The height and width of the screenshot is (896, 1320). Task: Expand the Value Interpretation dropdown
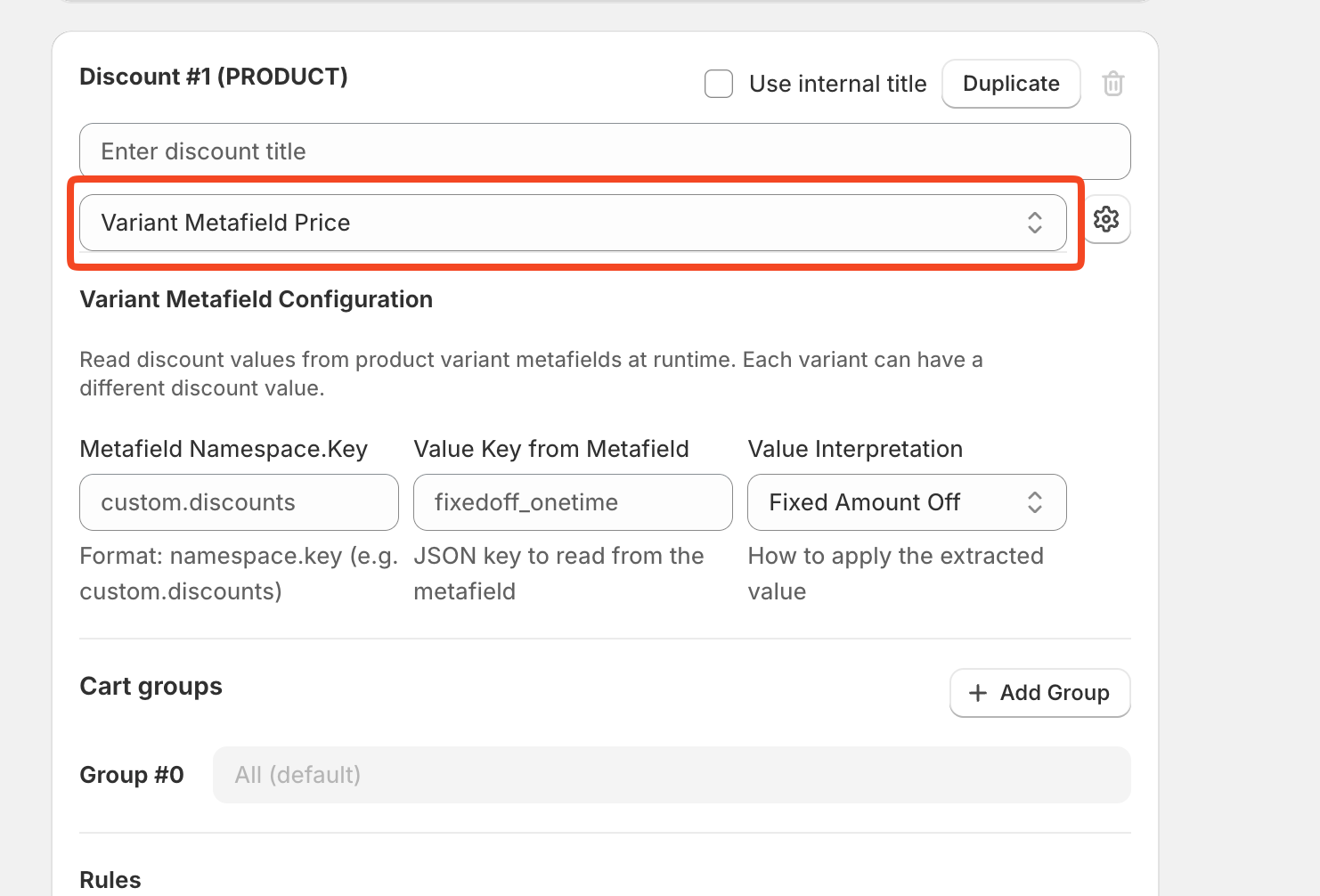[907, 502]
